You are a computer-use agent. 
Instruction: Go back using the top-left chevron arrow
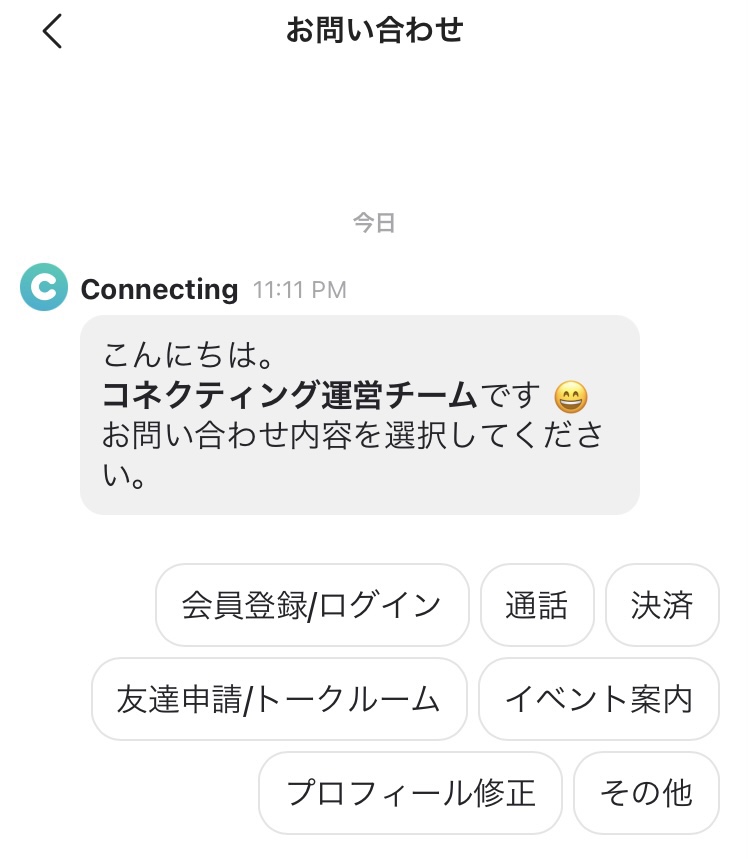[53, 31]
